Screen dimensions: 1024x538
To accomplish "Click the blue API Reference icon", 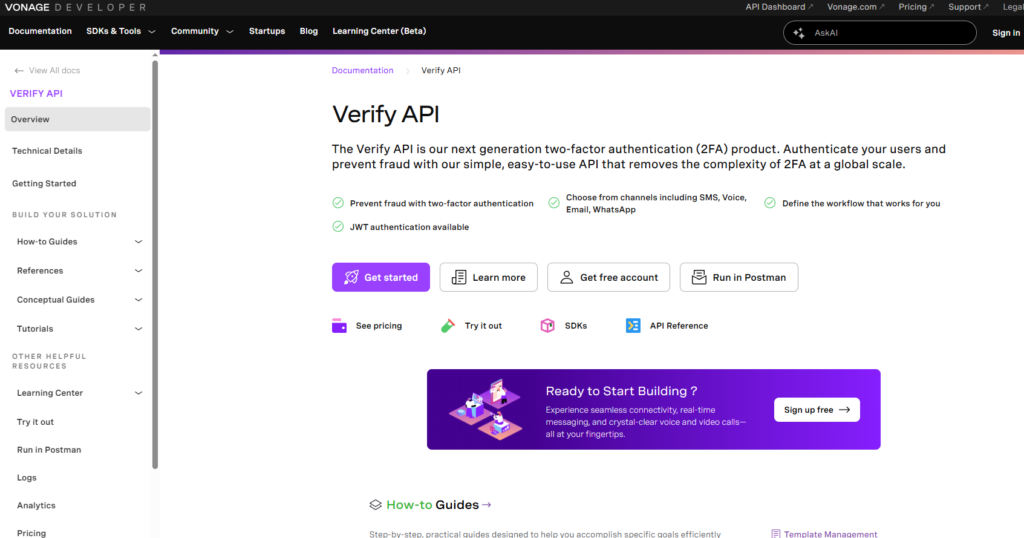I will 633,325.
